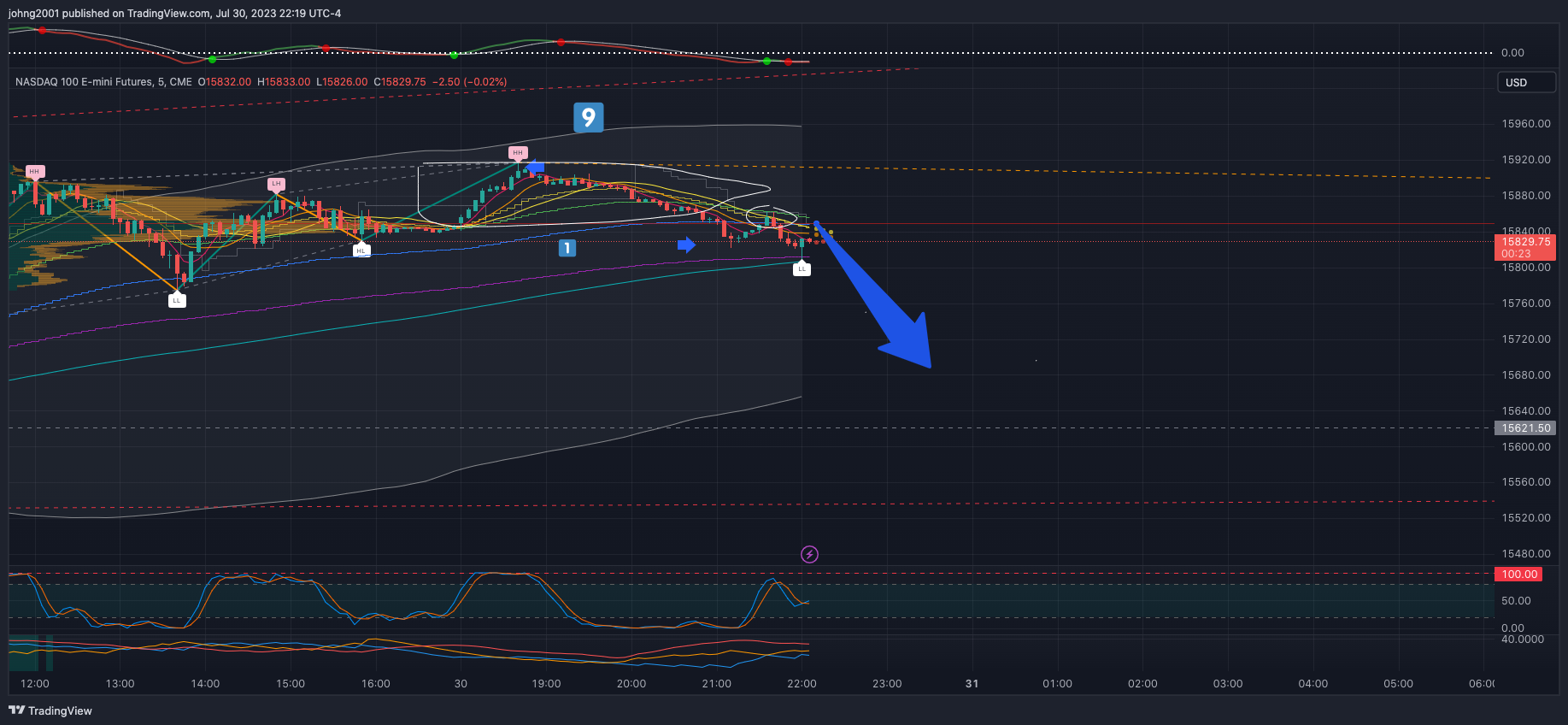Click the 40.0000 bottom indicator scale value
This screenshot has width=1568, height=725.
click(1523, 640)
